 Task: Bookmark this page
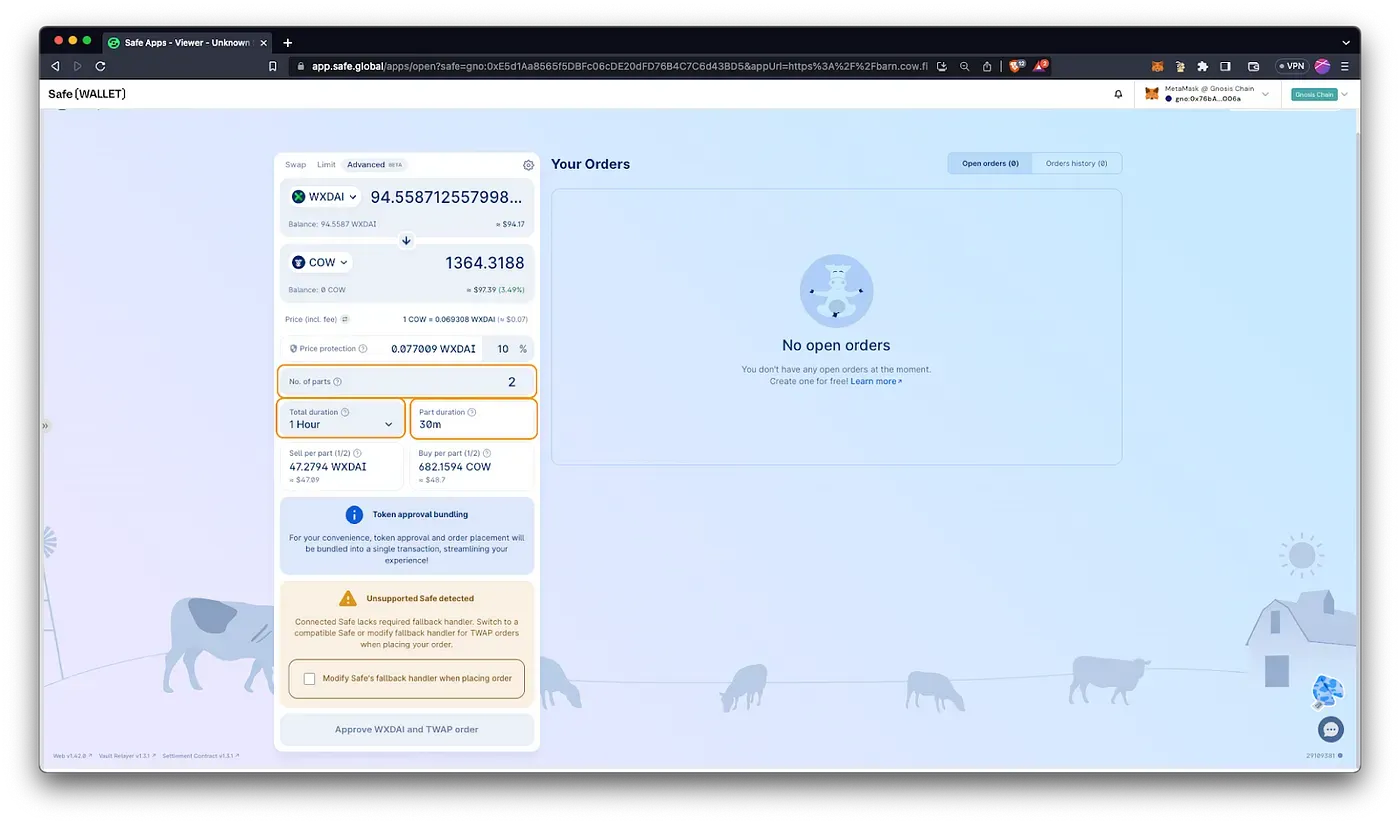[272, 66]
